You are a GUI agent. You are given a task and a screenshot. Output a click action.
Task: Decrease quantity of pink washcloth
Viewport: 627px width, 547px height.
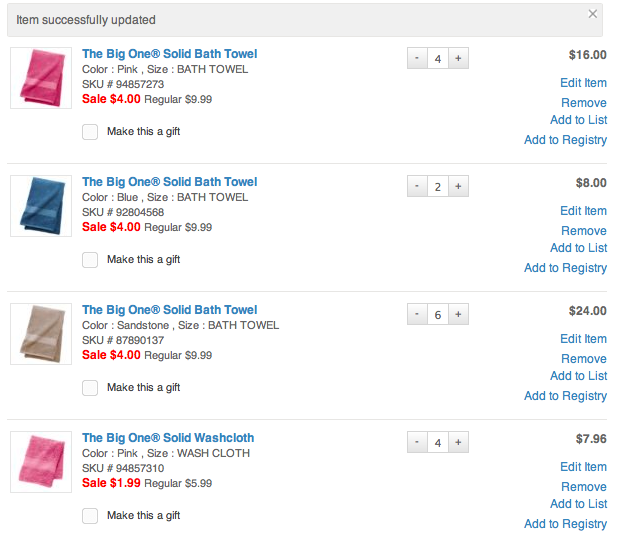pyautogui.click(x=417, y=442)
